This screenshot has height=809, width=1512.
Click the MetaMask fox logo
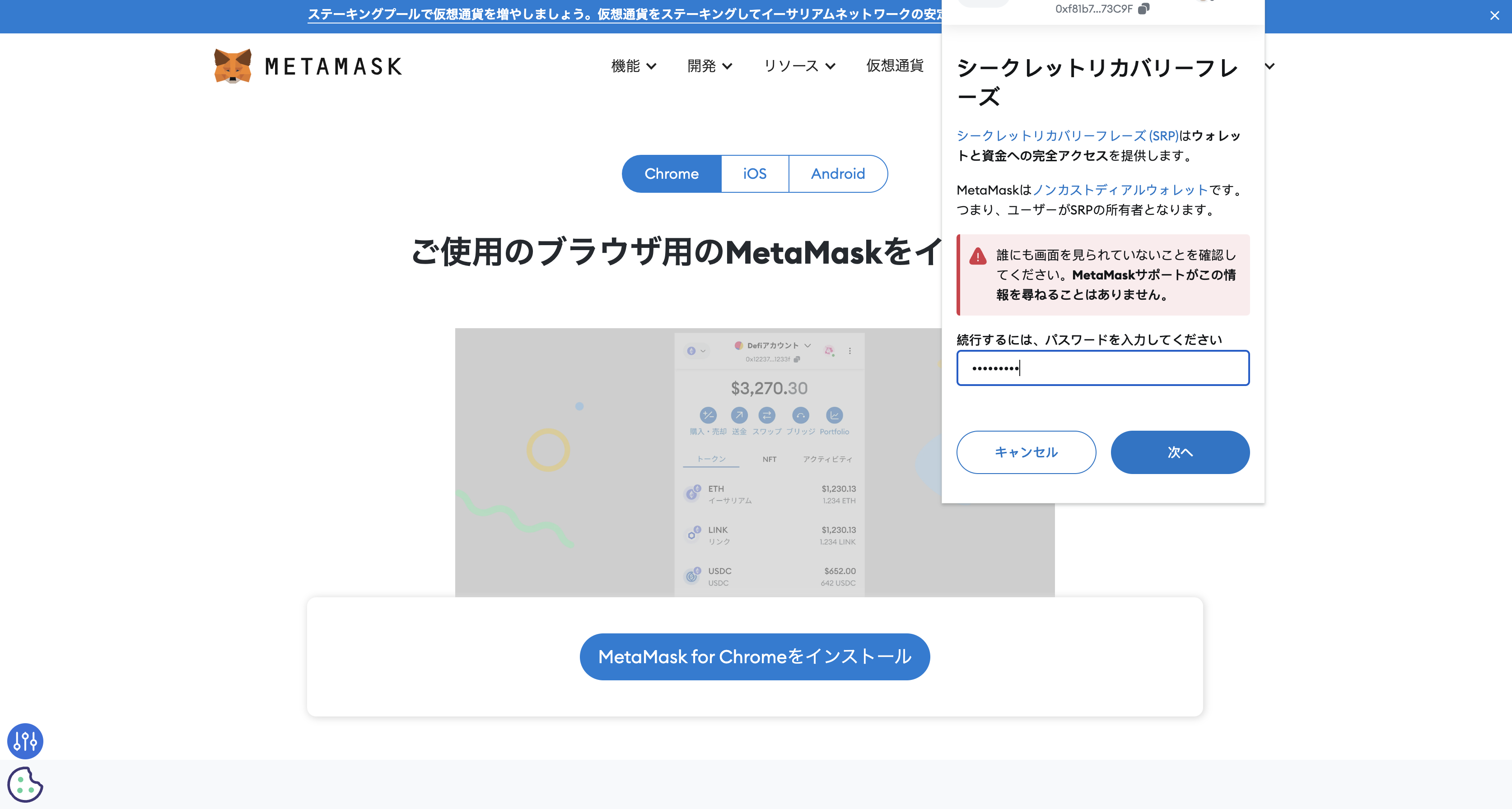pyautogui.click(x=233, y=66)
